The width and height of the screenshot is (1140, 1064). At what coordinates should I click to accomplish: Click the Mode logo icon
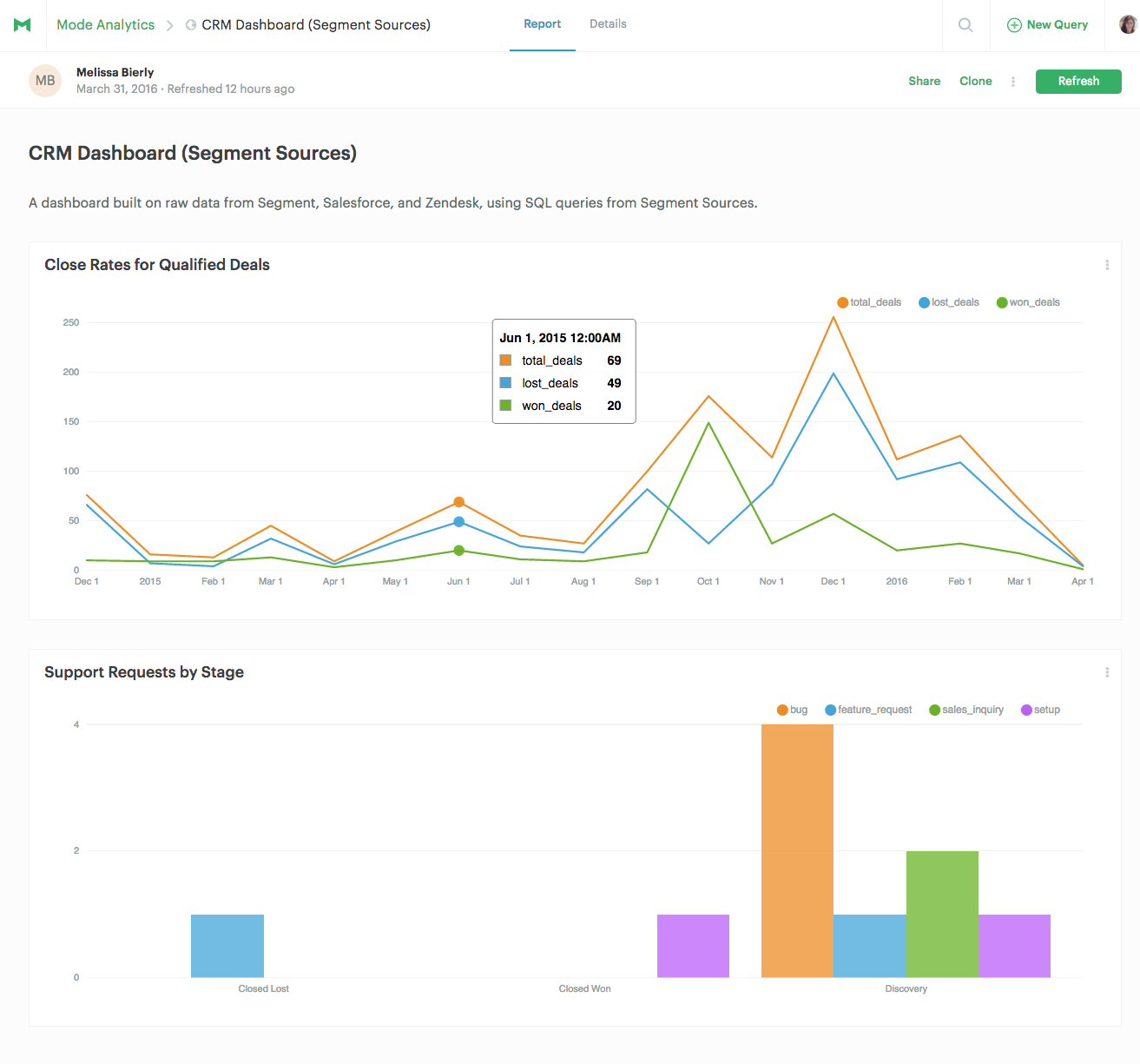[x=23, y=25]
